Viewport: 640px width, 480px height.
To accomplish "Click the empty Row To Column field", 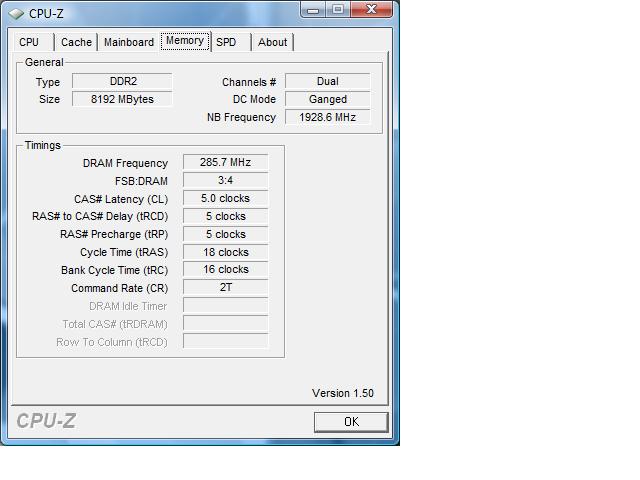I will [226, 341].
